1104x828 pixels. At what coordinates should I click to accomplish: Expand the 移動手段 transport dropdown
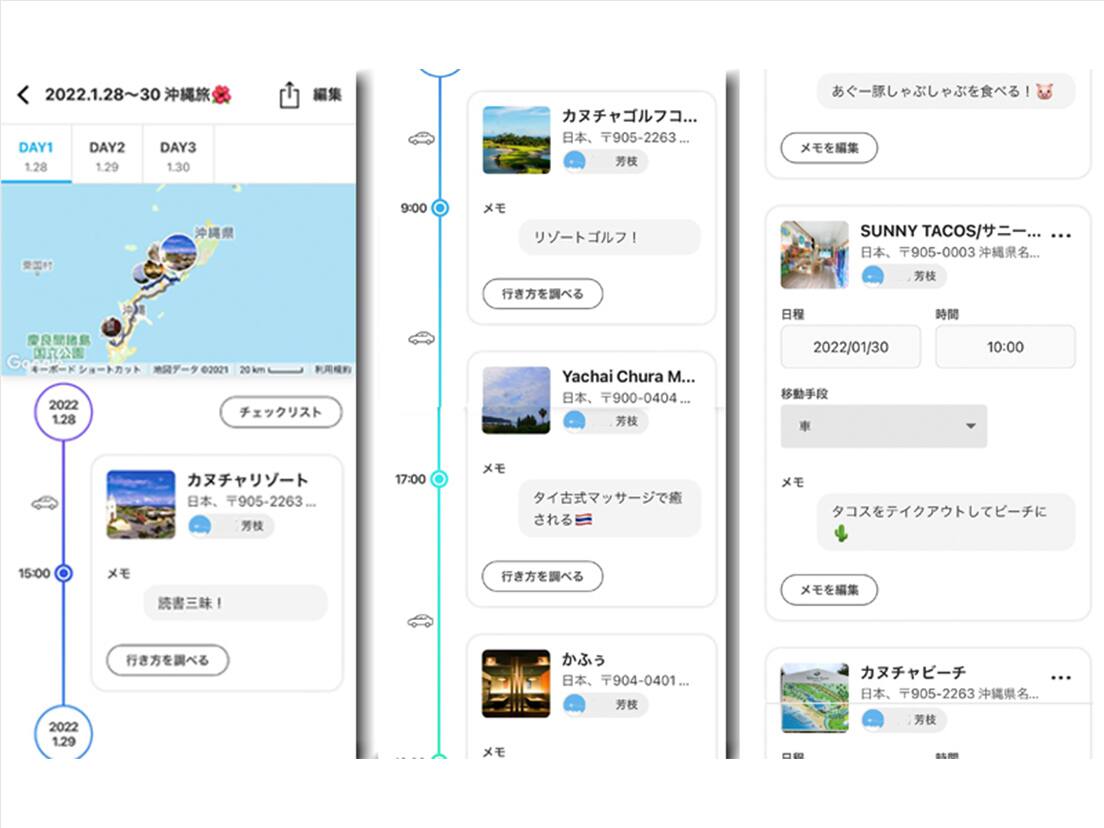(883, 426)
